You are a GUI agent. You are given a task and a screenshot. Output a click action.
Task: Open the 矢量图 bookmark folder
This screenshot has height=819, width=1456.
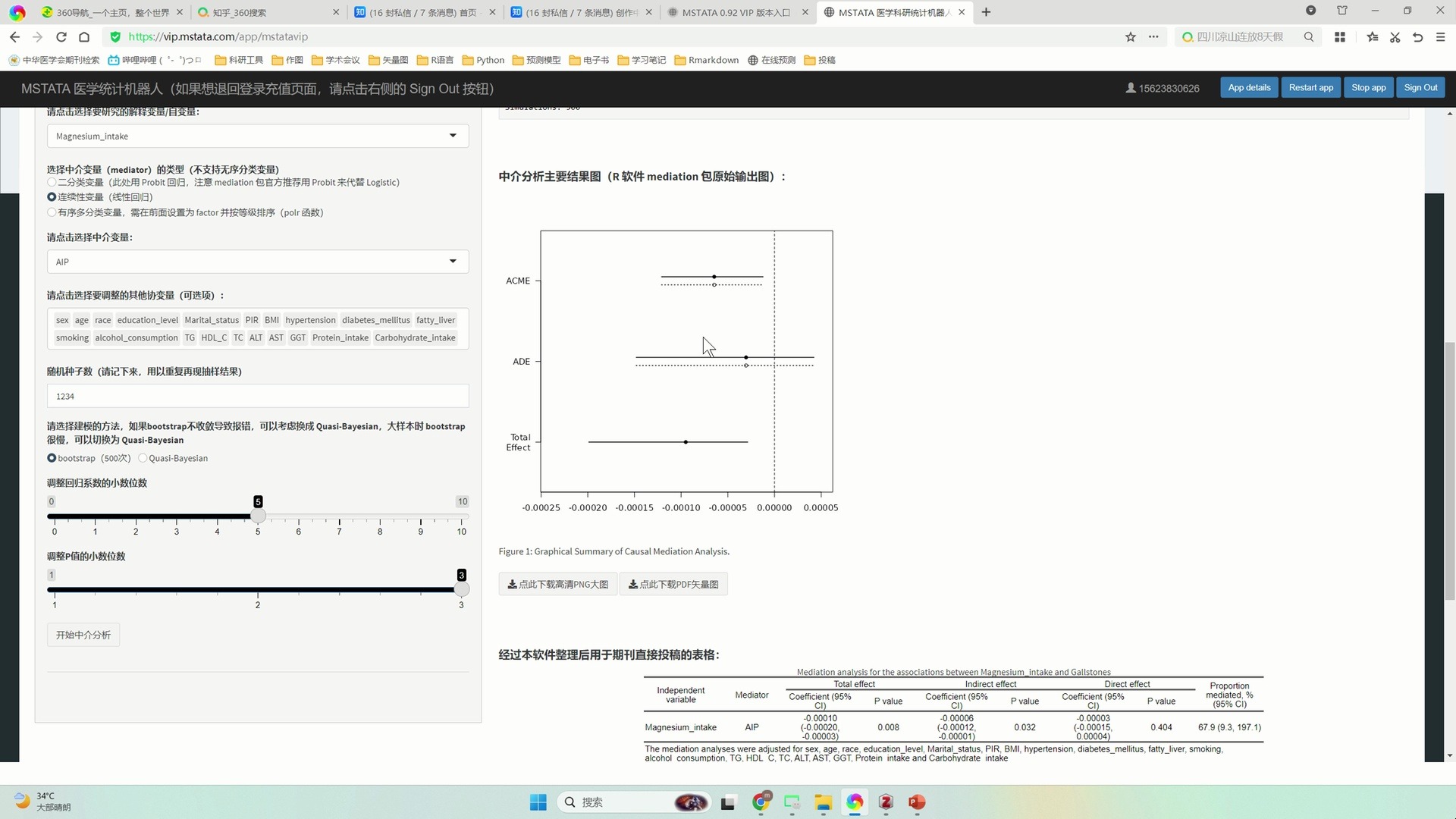pos(388,60)
